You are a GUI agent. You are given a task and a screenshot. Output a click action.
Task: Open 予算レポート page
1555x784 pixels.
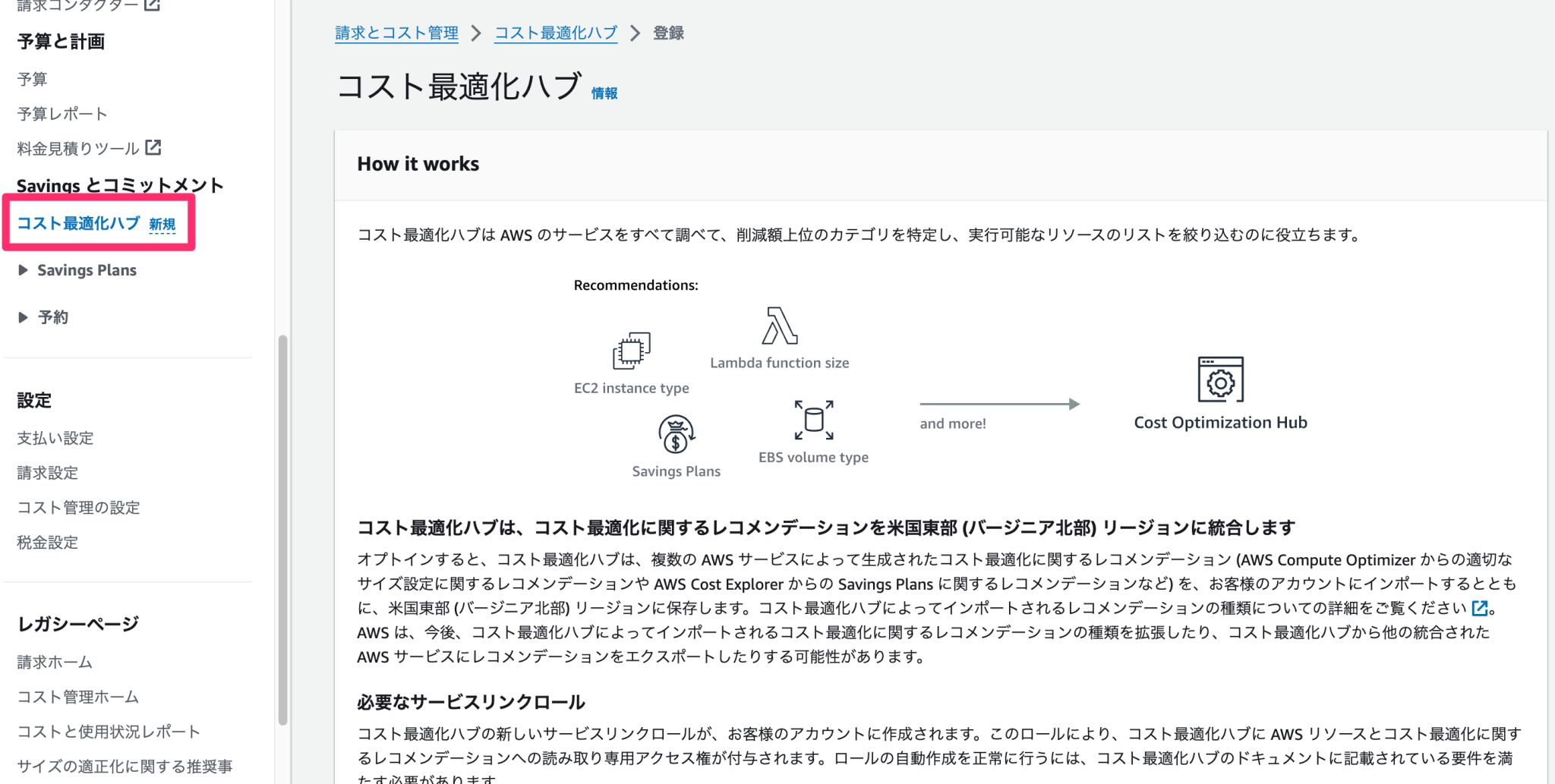(61, 113)
